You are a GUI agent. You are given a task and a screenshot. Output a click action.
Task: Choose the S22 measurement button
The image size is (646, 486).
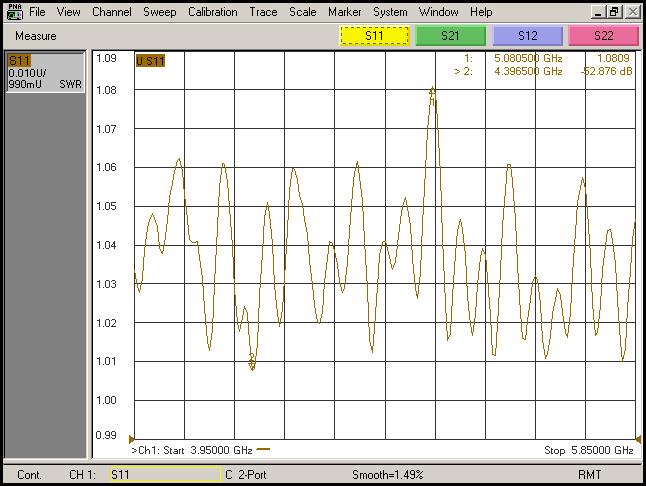604,35
